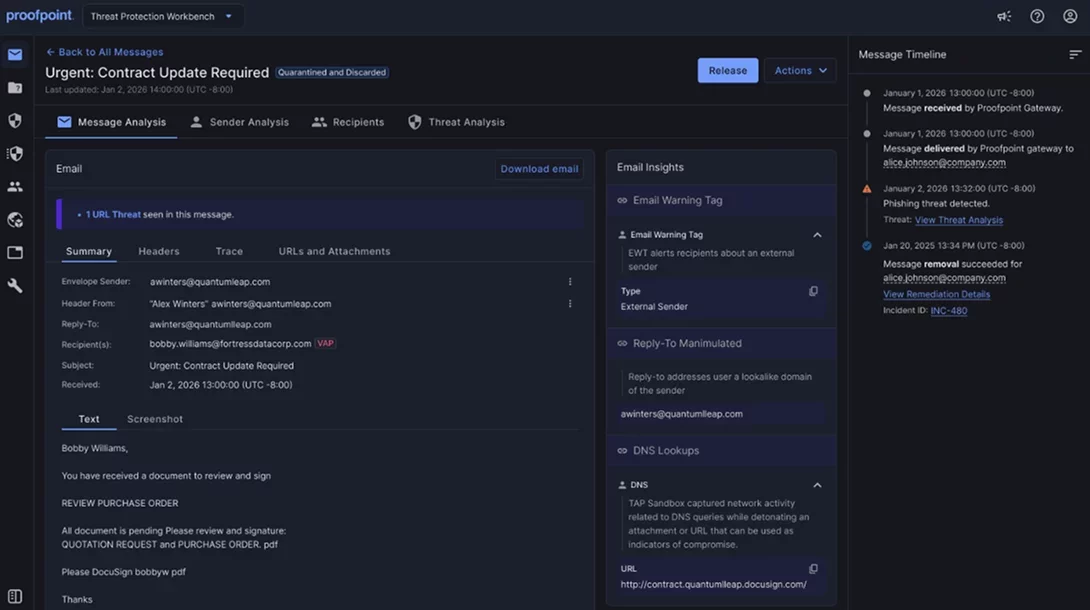Click lookalike address under Reply-To Manipulated
The height and width of the screenshot is (610, 1090).
point(681,414)
